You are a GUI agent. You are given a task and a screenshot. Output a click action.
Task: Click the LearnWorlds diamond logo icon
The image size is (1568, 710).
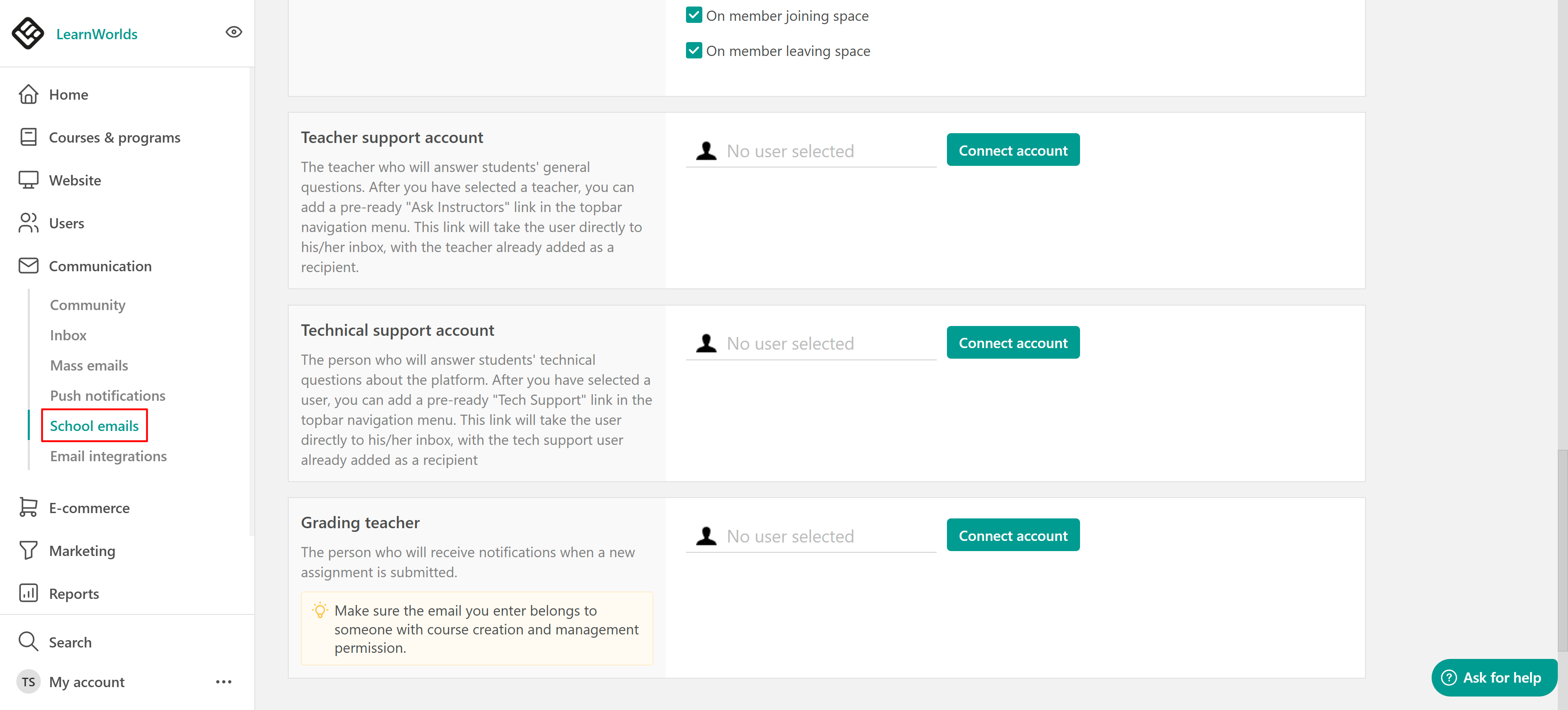[28, 33]
